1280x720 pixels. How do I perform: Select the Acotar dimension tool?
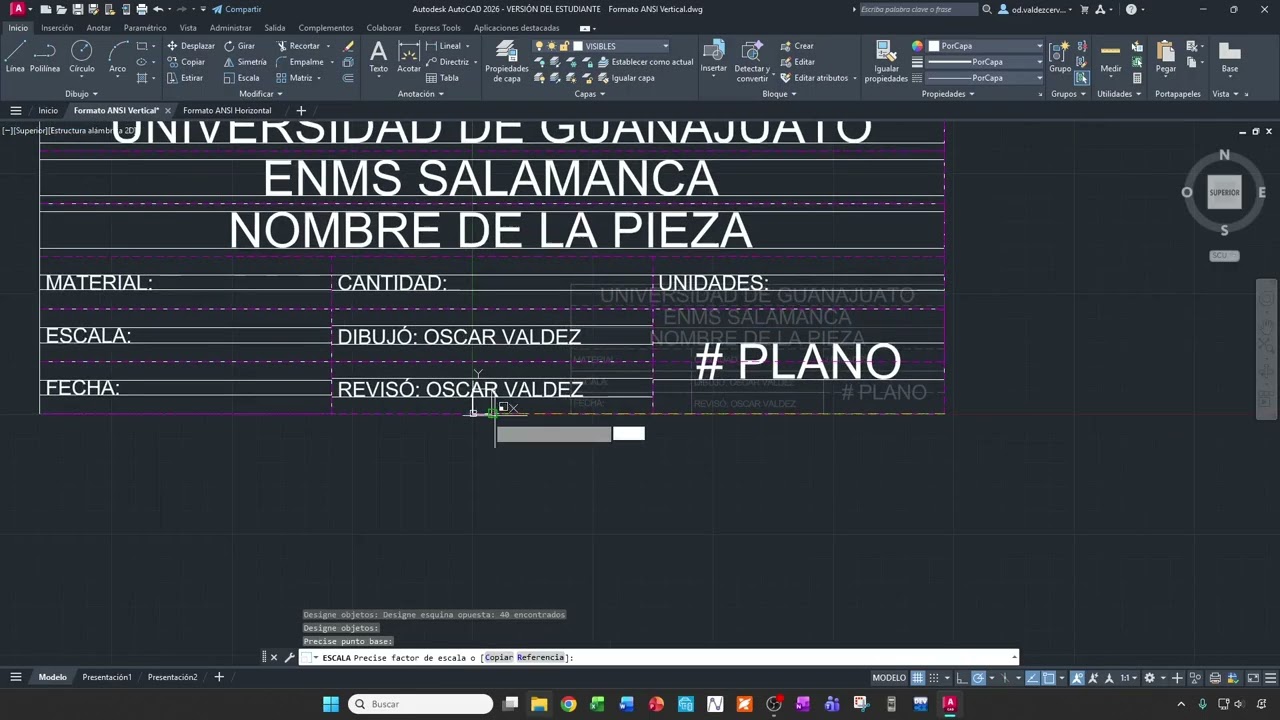[x=409, y=57]
